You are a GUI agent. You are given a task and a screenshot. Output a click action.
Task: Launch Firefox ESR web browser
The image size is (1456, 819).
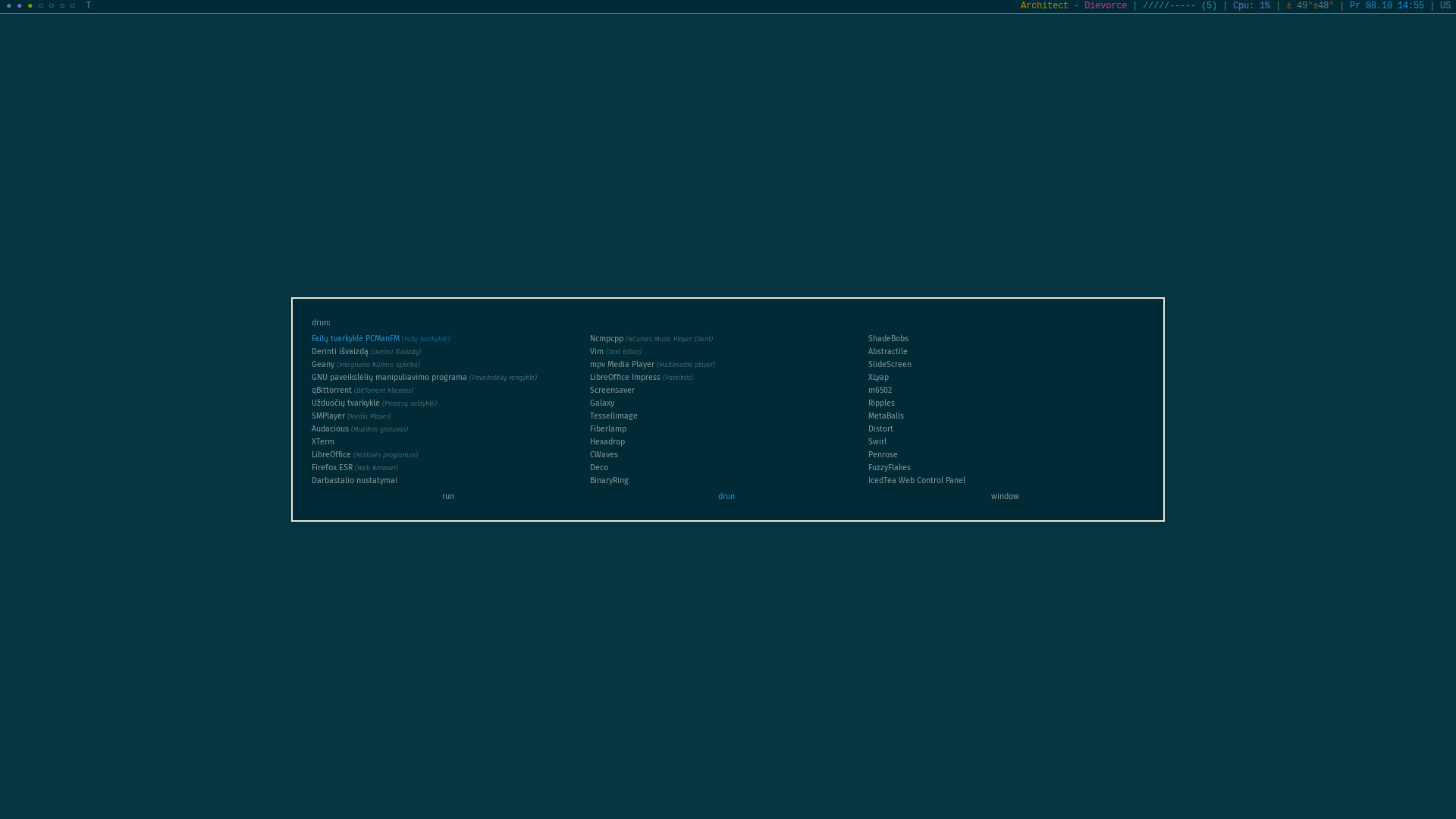coord(332,468)
